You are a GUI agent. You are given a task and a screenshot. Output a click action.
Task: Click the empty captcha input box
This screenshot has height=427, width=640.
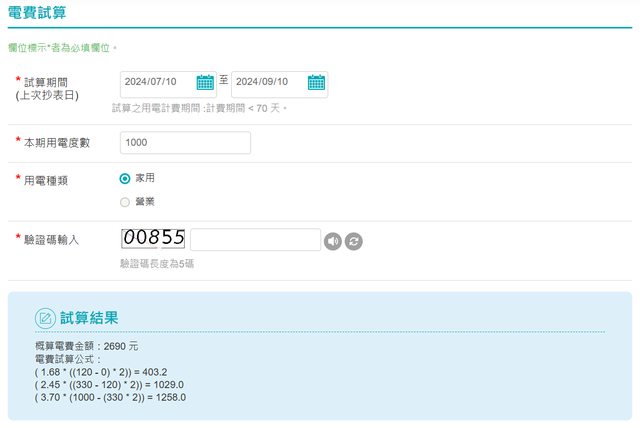255,240
